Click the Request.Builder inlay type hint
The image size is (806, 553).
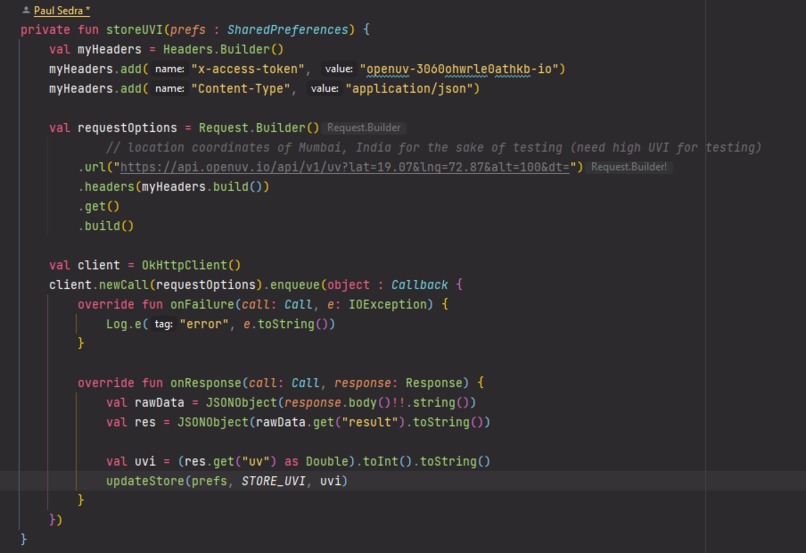[x=364, y=127]
